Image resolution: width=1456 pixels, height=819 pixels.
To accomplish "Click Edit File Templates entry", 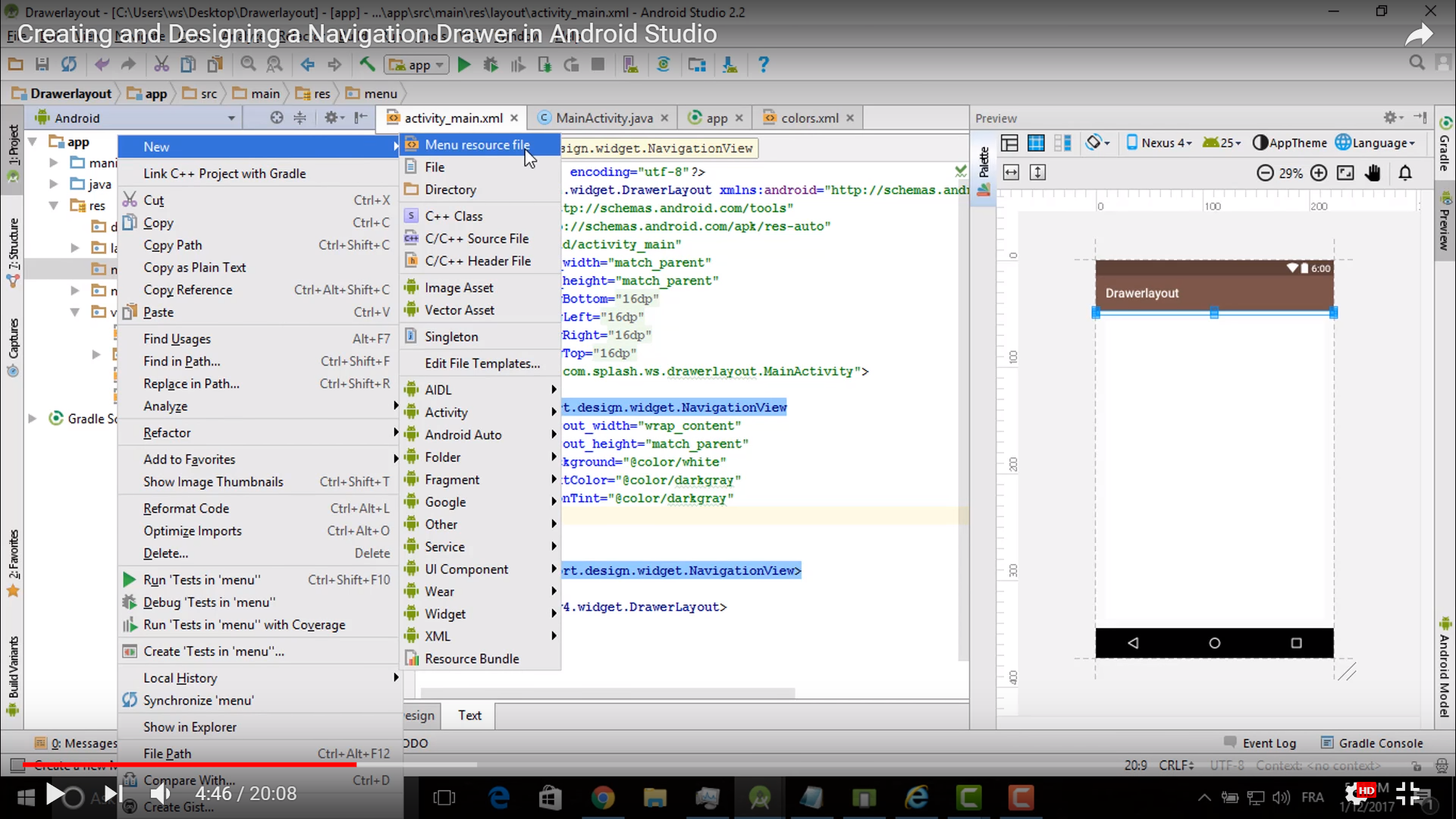I will (479, 363).
